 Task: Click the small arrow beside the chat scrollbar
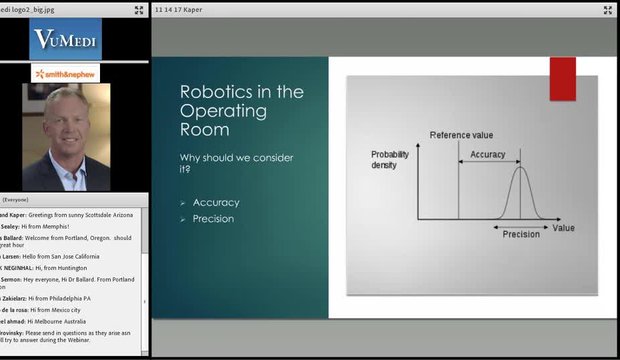click(145, 302)
